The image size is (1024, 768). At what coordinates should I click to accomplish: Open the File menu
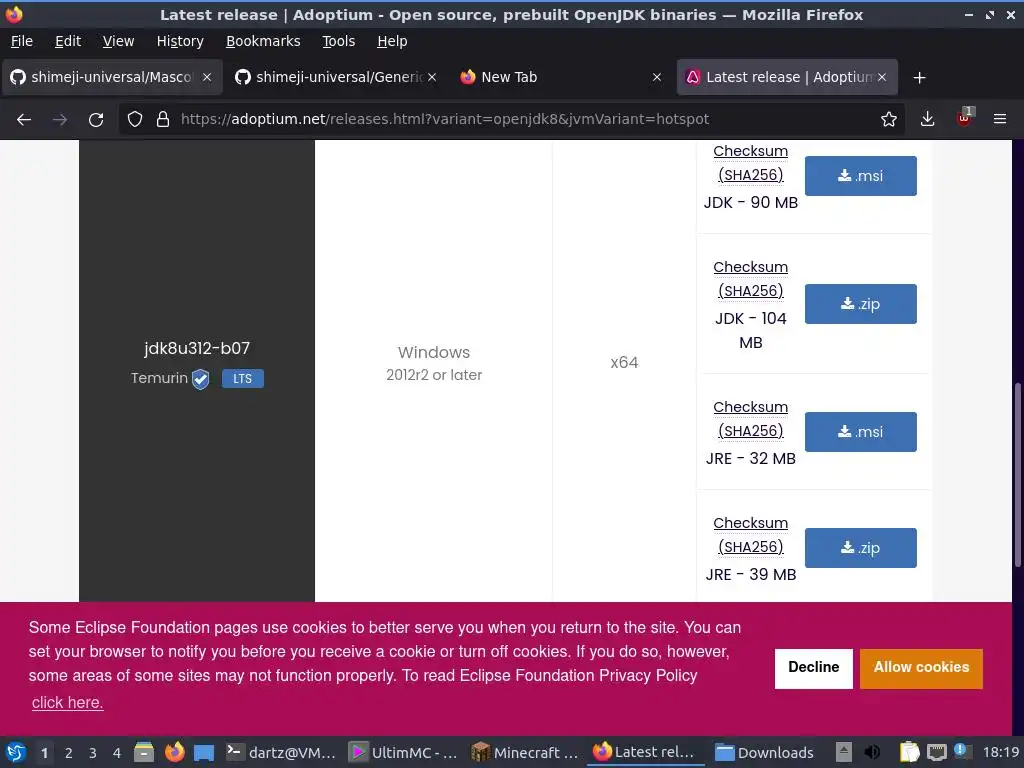22,41
